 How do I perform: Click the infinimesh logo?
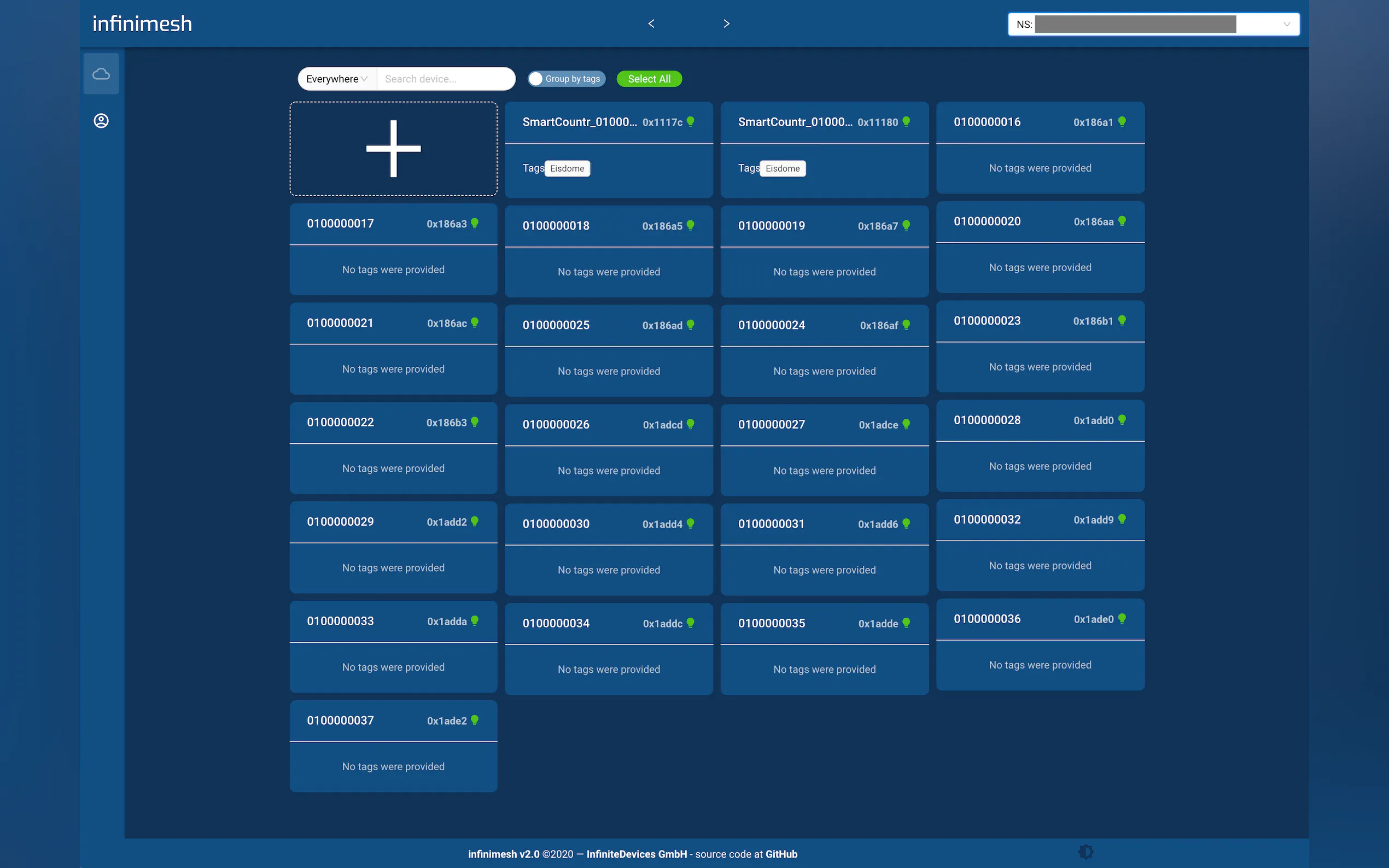point(142,24)
